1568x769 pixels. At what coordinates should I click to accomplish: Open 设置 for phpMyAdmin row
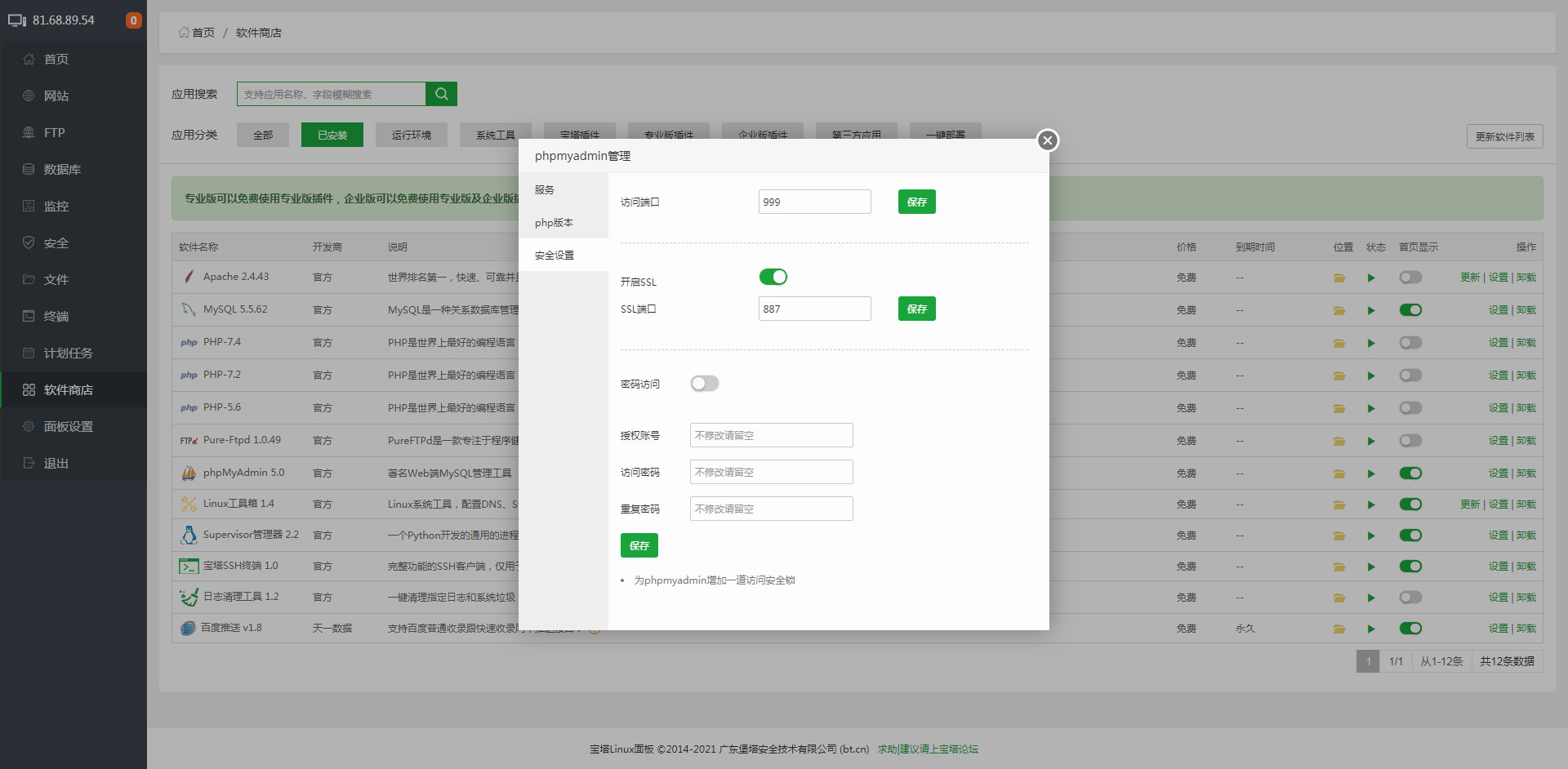1499,473
